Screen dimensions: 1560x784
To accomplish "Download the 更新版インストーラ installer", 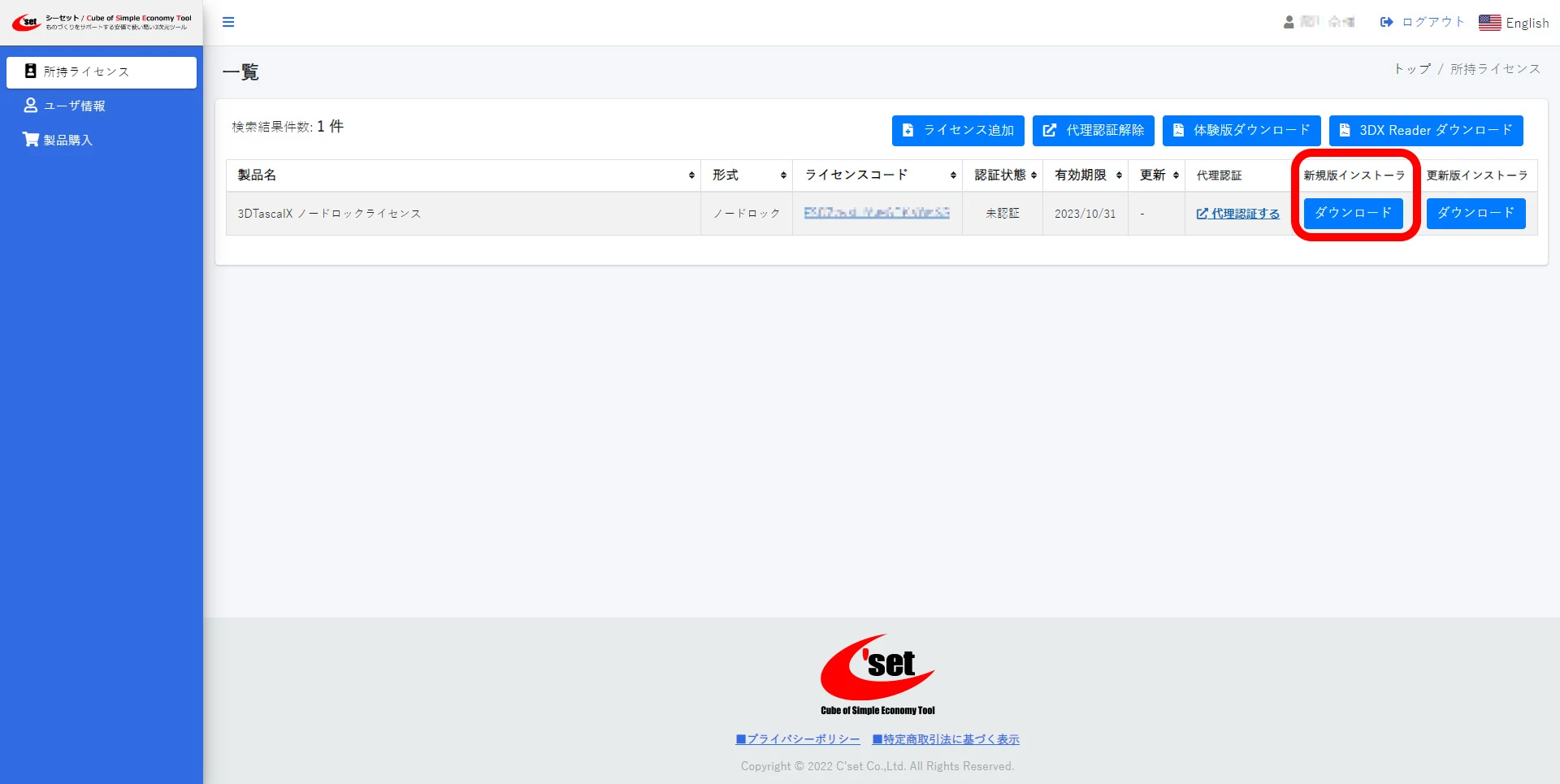I will pos(1475,213).
